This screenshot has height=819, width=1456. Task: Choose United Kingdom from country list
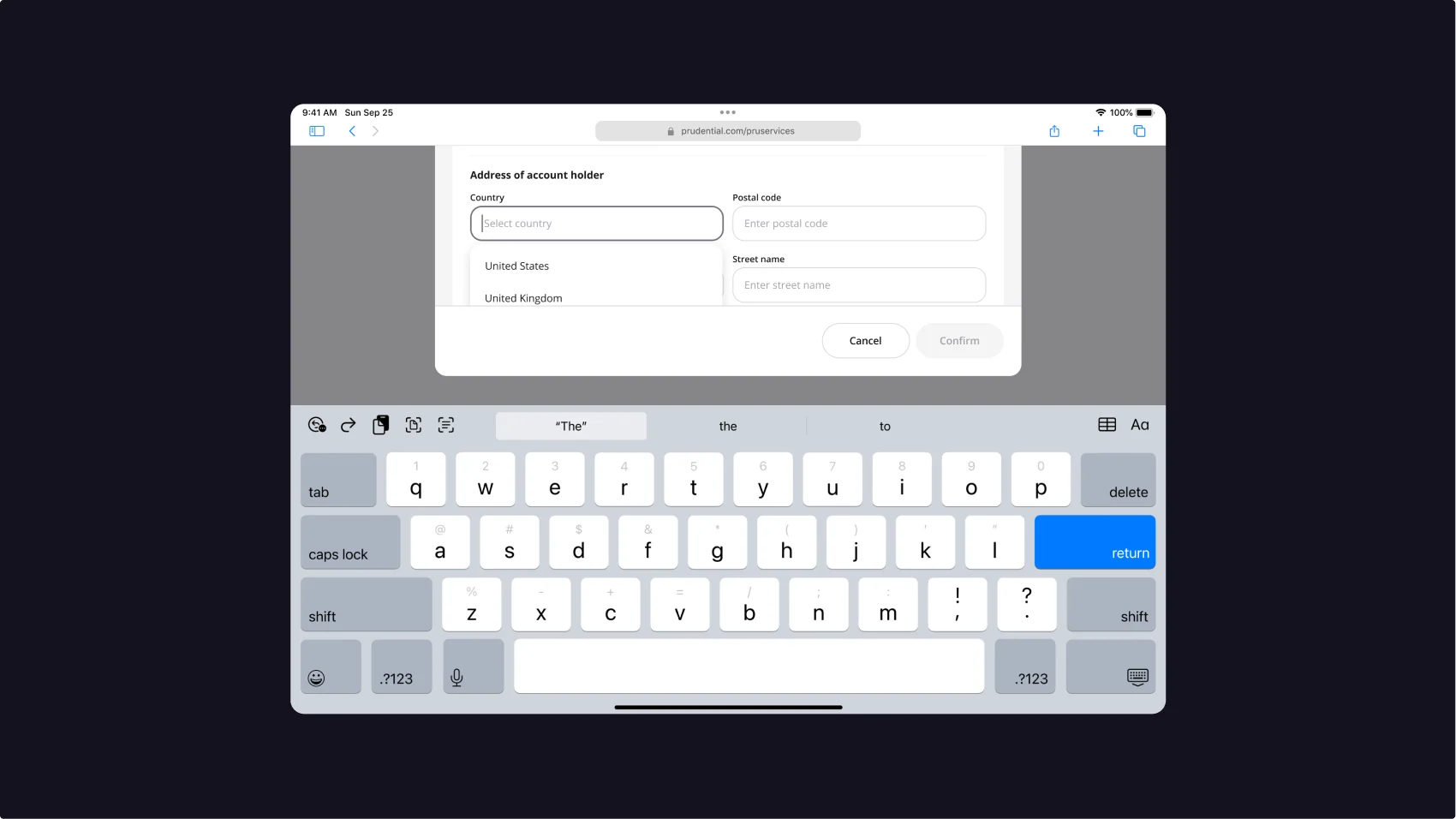(597, 297)
